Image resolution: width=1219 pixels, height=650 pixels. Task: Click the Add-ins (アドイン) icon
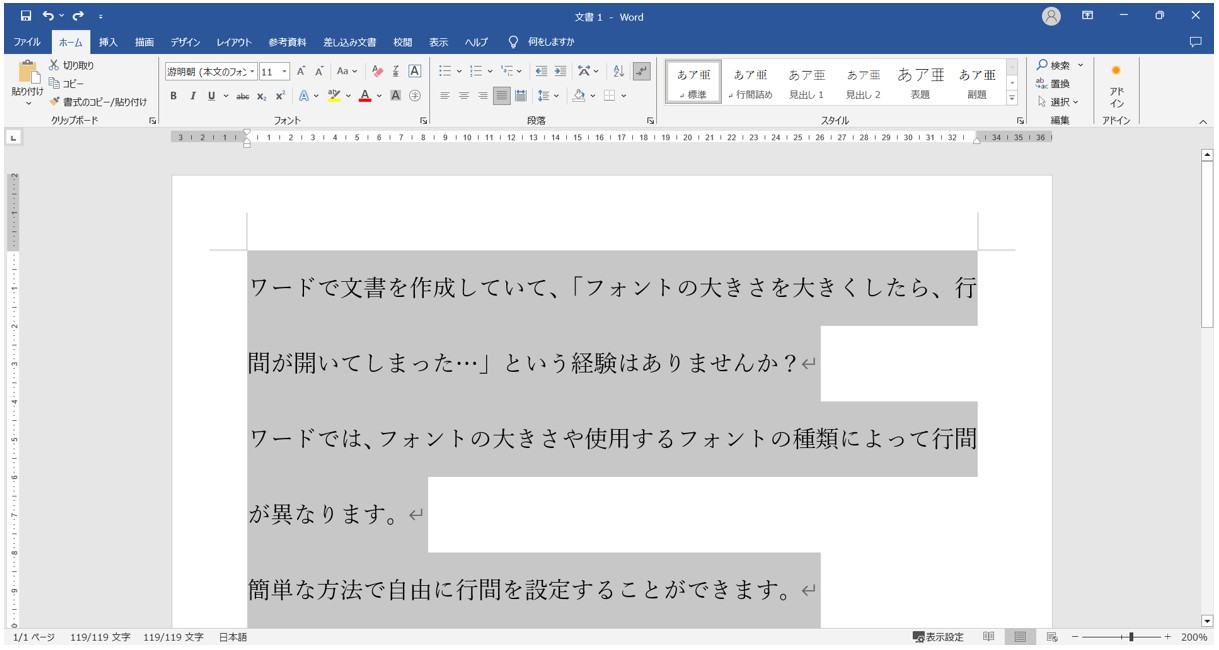[x=1116, y=84]
